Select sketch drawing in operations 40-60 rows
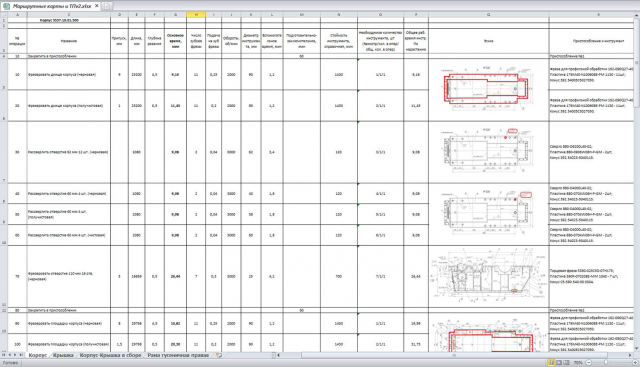The height and width of the screenshot is (367, 640). tap(487, 211)
